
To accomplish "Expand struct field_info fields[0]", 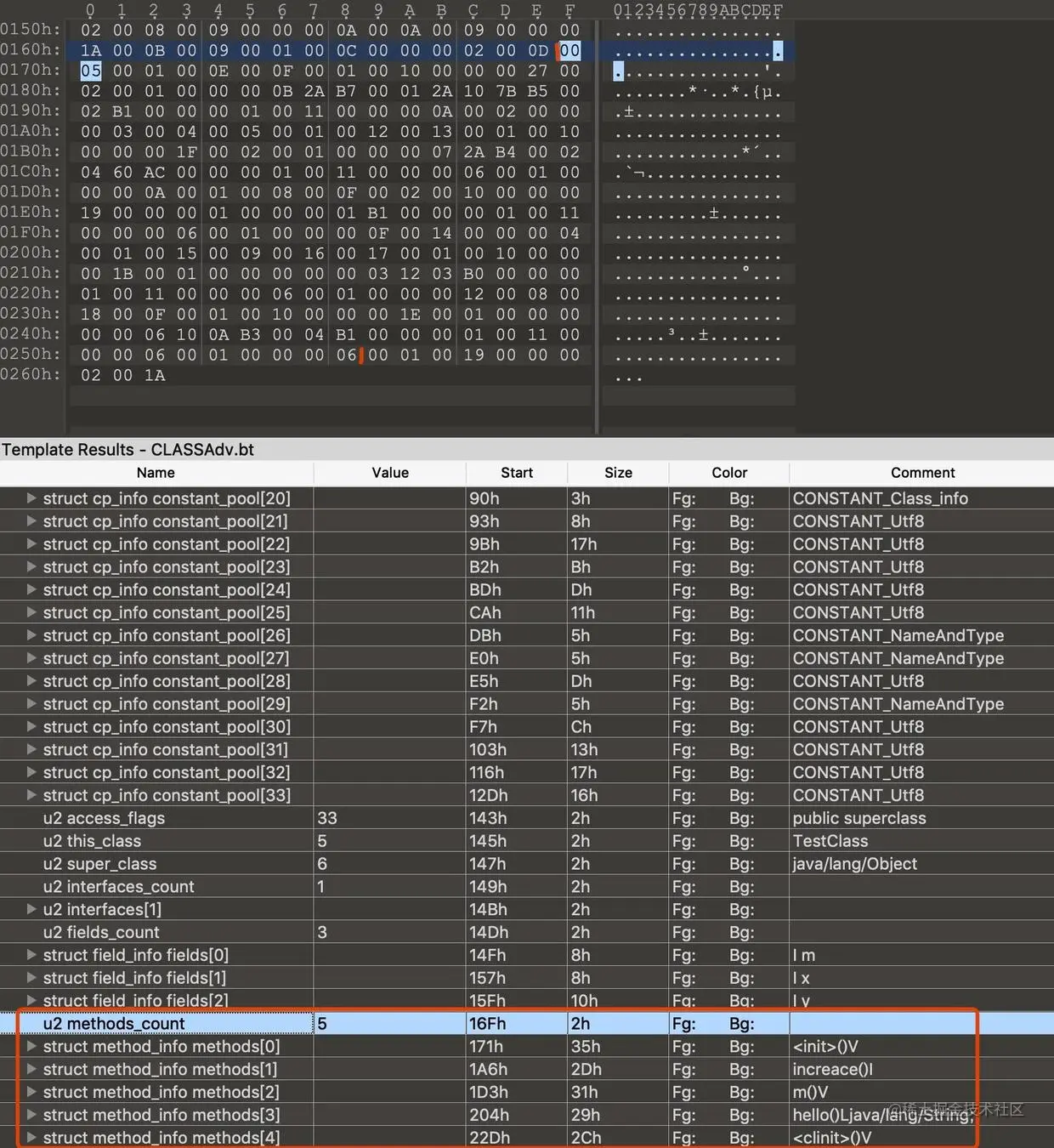I will click(31, 955).
